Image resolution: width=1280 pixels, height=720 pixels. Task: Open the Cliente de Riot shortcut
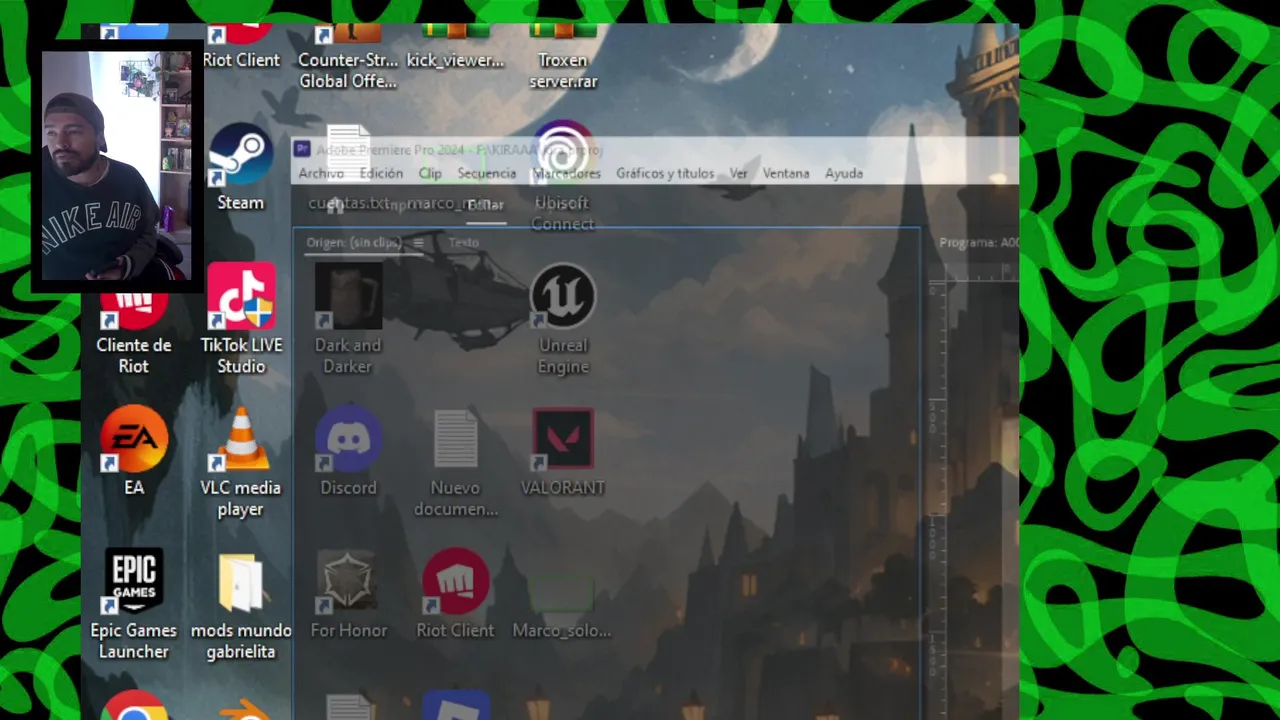(x=134, y=330)
